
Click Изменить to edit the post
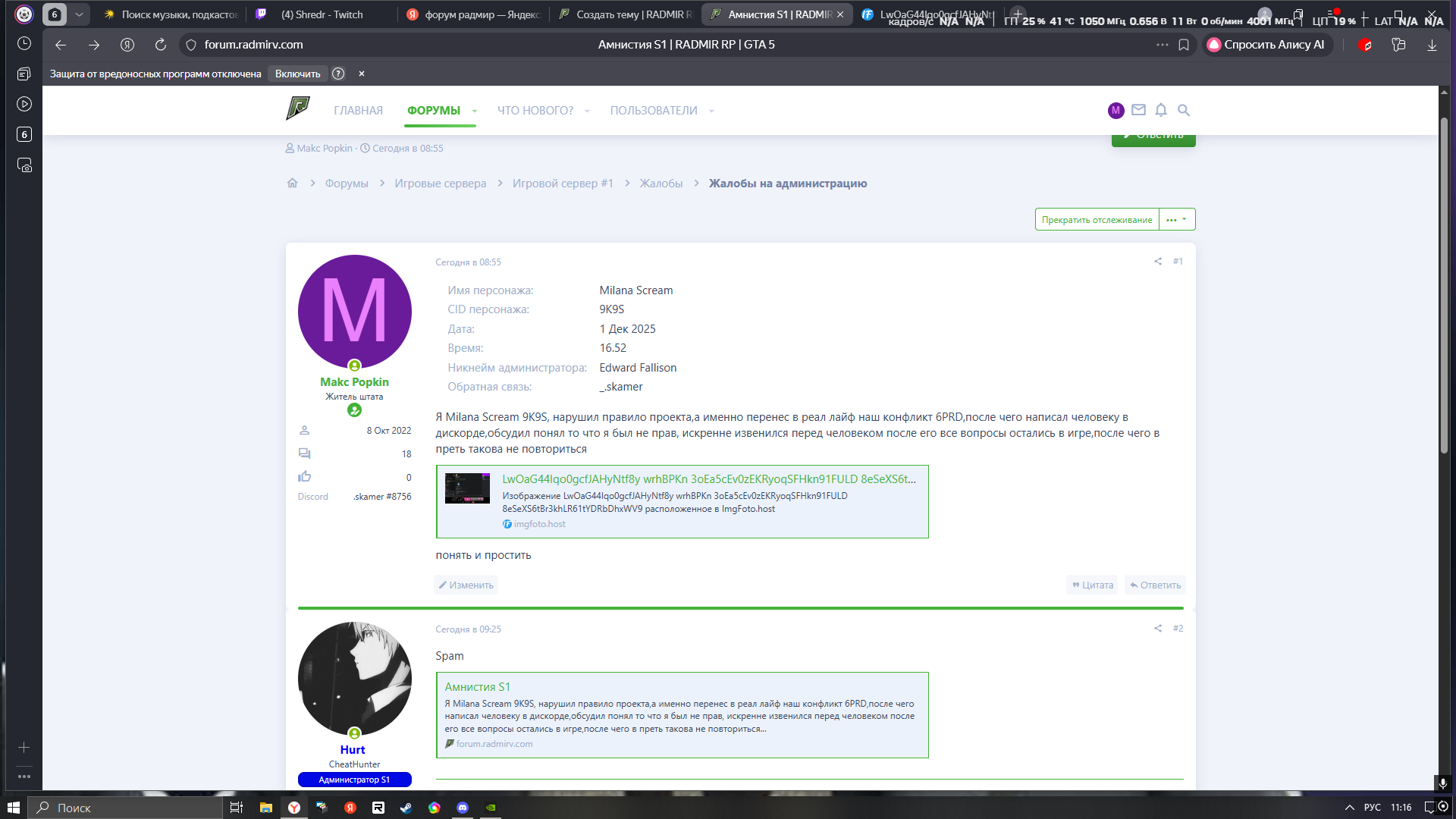tap(466, 585)
